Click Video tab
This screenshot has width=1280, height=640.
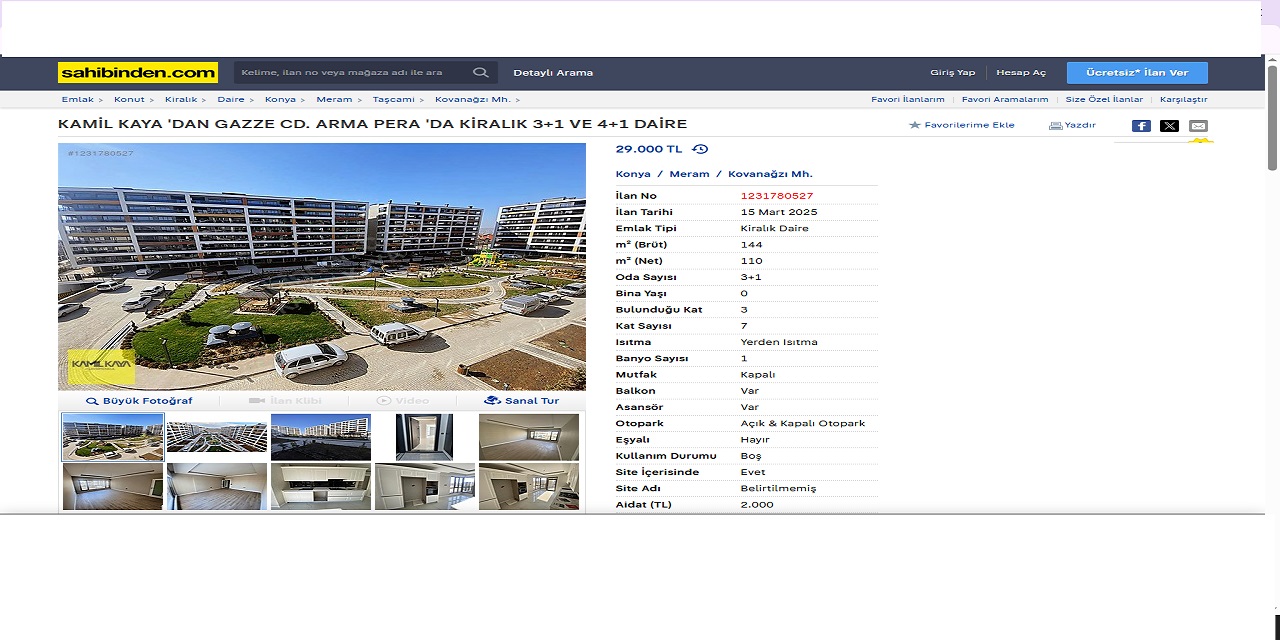pos(403,400)
